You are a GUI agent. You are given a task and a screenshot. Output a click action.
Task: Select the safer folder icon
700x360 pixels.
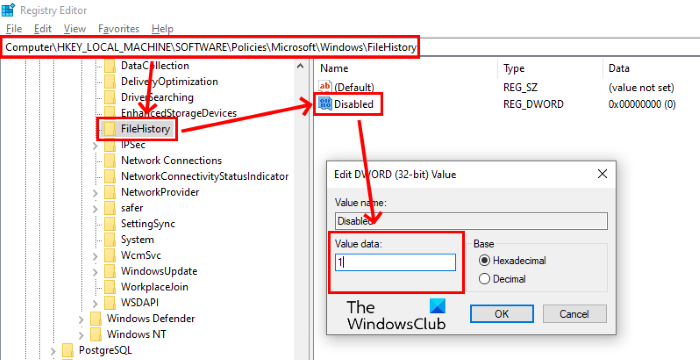(x=110, y=208)
